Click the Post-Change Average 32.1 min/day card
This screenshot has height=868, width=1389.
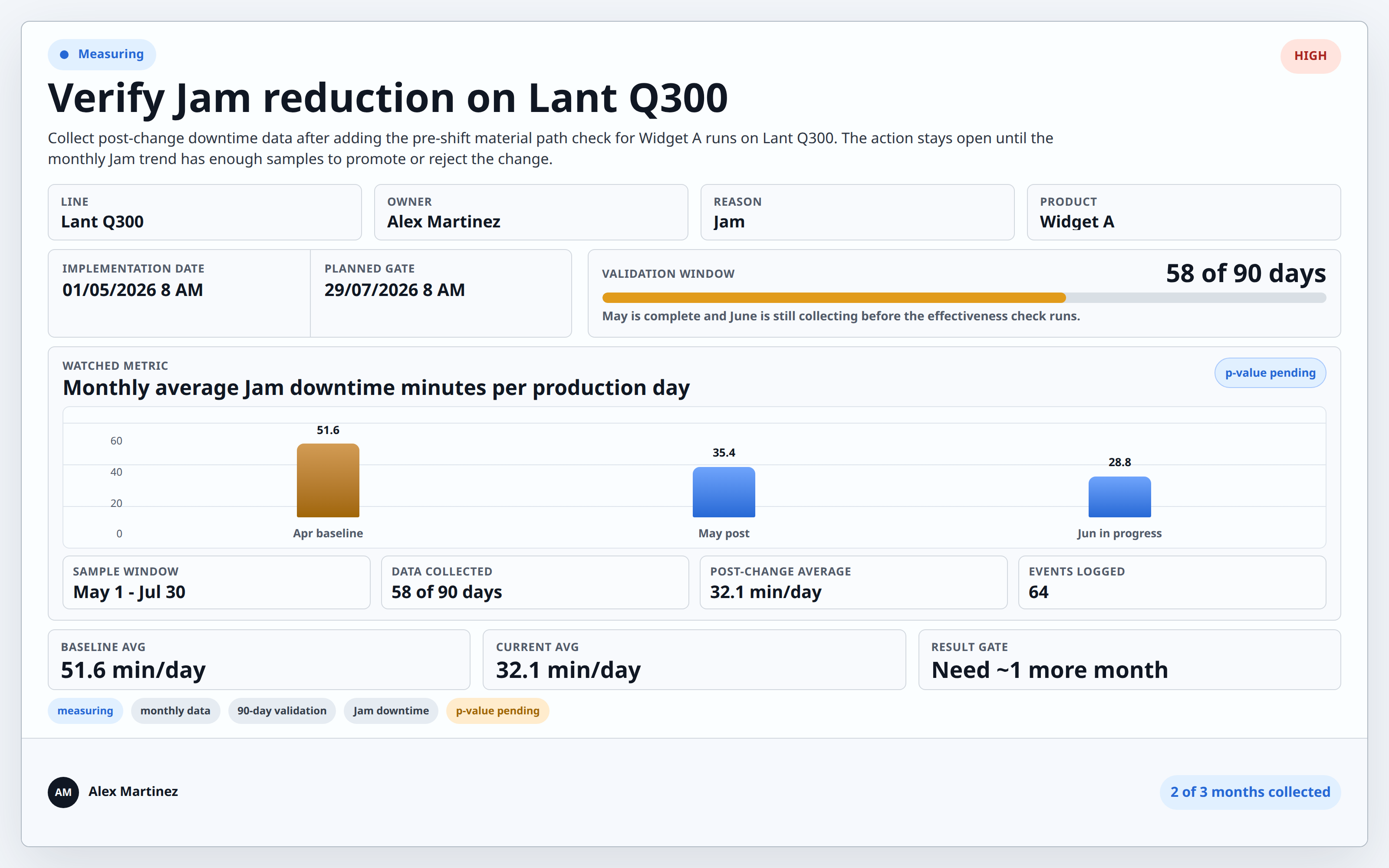[853, 582]
